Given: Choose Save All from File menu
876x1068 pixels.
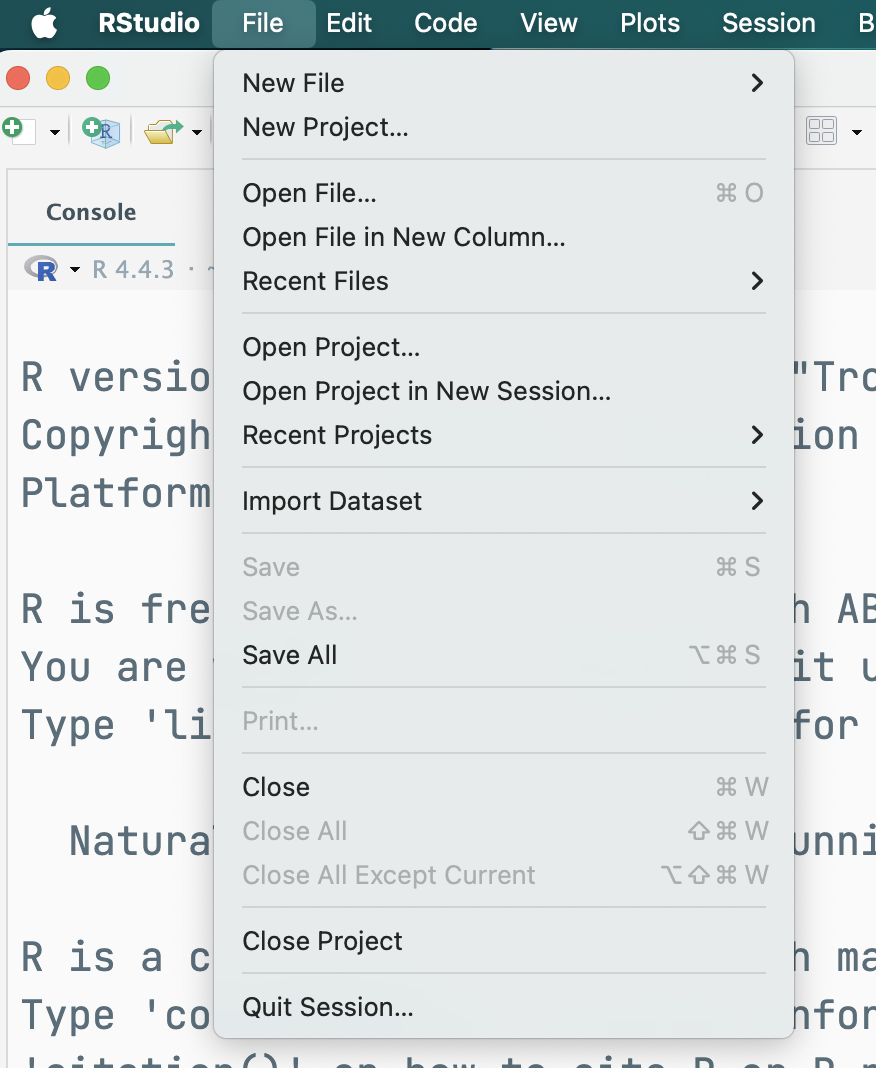Looking at the screenshot, I should coord(290,655).
